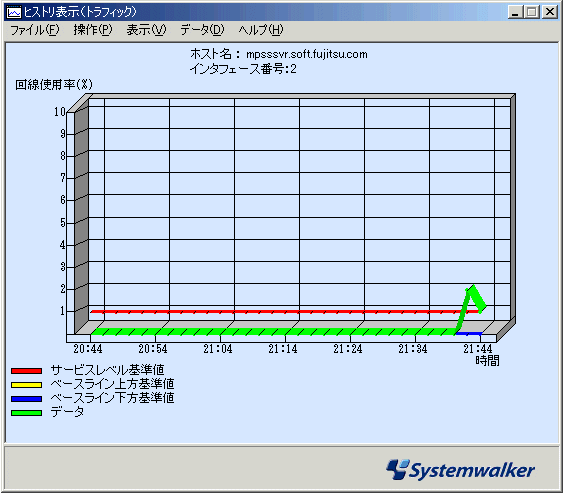This screenshot has height=494, width=564.
Task: Open the ファイル(F) menu
Action: (x=35, y=30)
